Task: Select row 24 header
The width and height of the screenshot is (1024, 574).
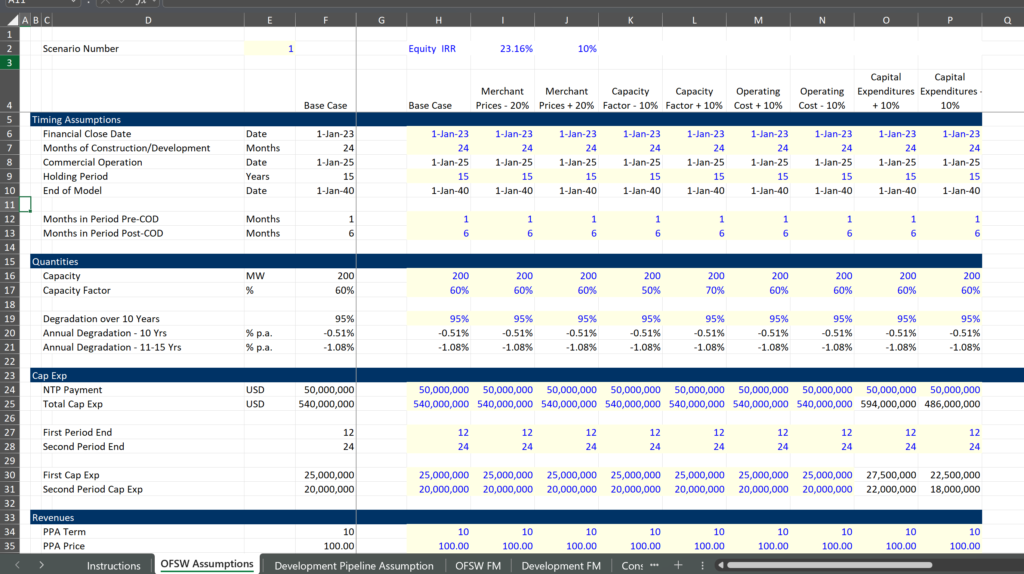Action: (x=9, y=390)
